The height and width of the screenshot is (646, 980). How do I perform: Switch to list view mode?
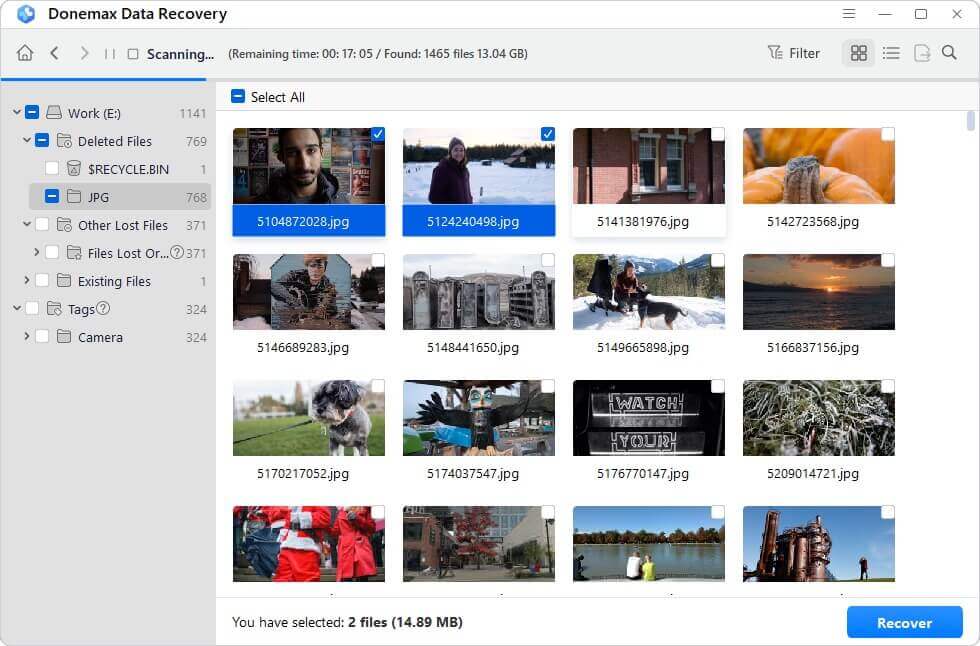[x=891, y=54]
